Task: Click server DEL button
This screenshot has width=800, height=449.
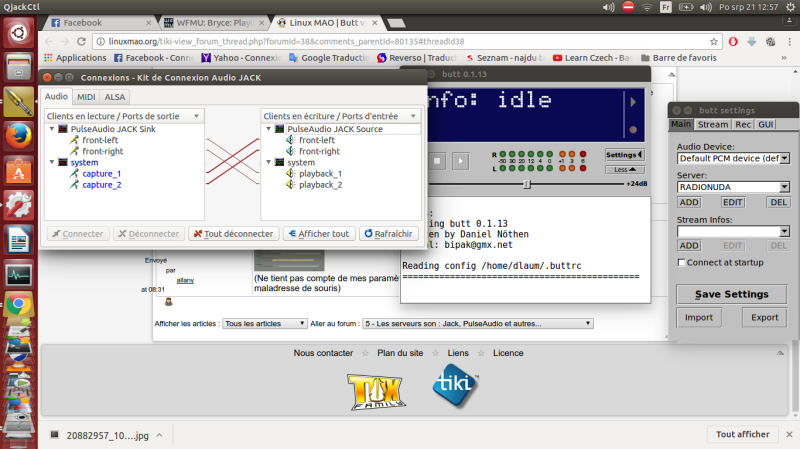Action: pos(778,202)
